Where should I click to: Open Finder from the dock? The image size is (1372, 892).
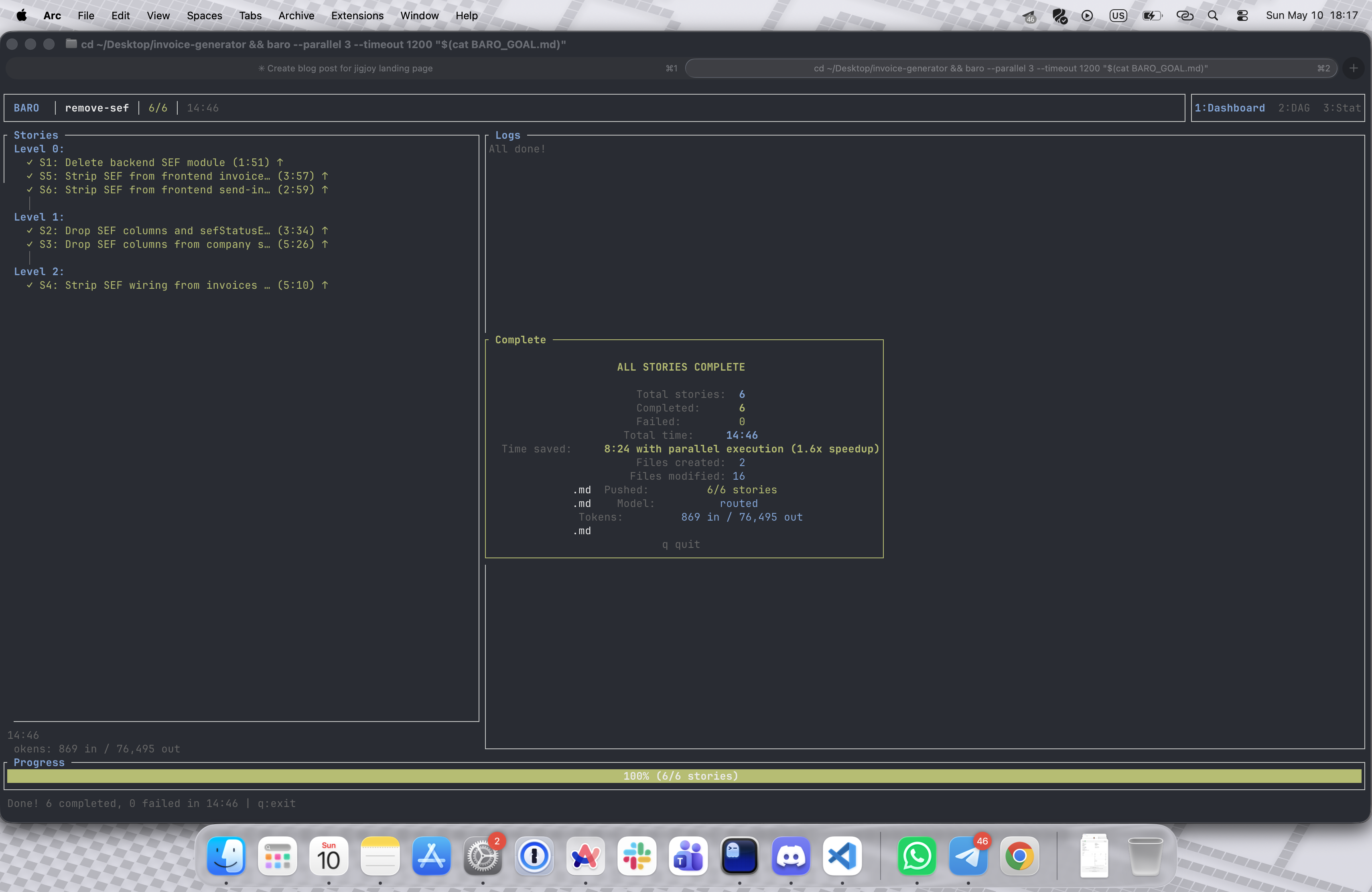tap(226, 855)
